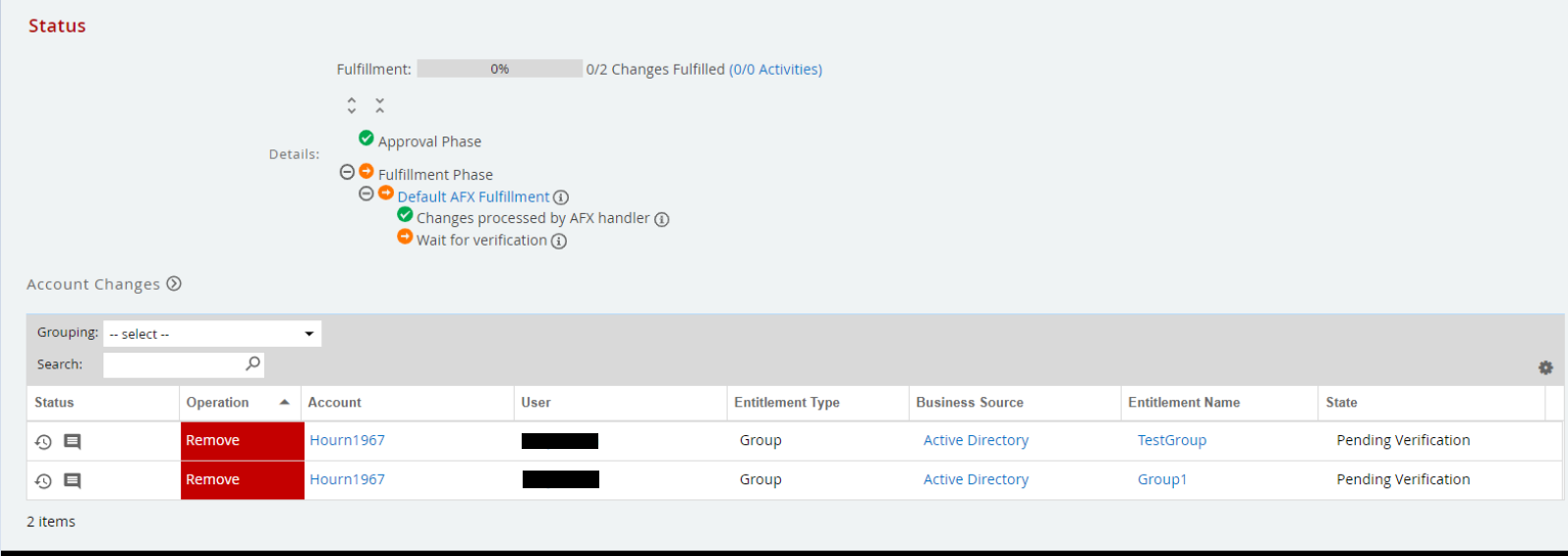Click info icon beside Wait for verification
The width and height of the screenshot is (1568, 556).
click(559, 241)
